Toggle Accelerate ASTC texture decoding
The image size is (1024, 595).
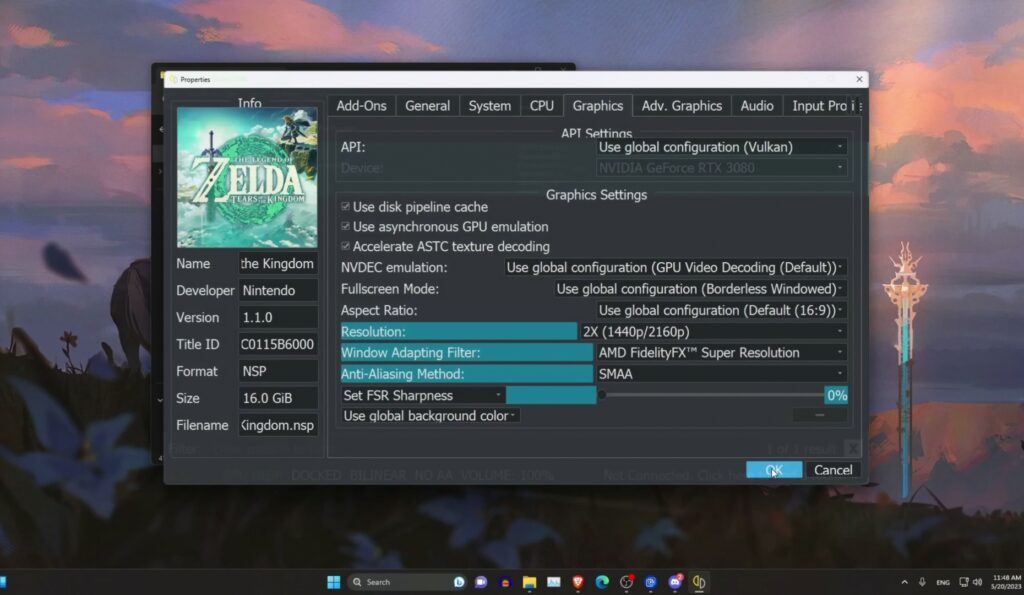pos(345,246)
